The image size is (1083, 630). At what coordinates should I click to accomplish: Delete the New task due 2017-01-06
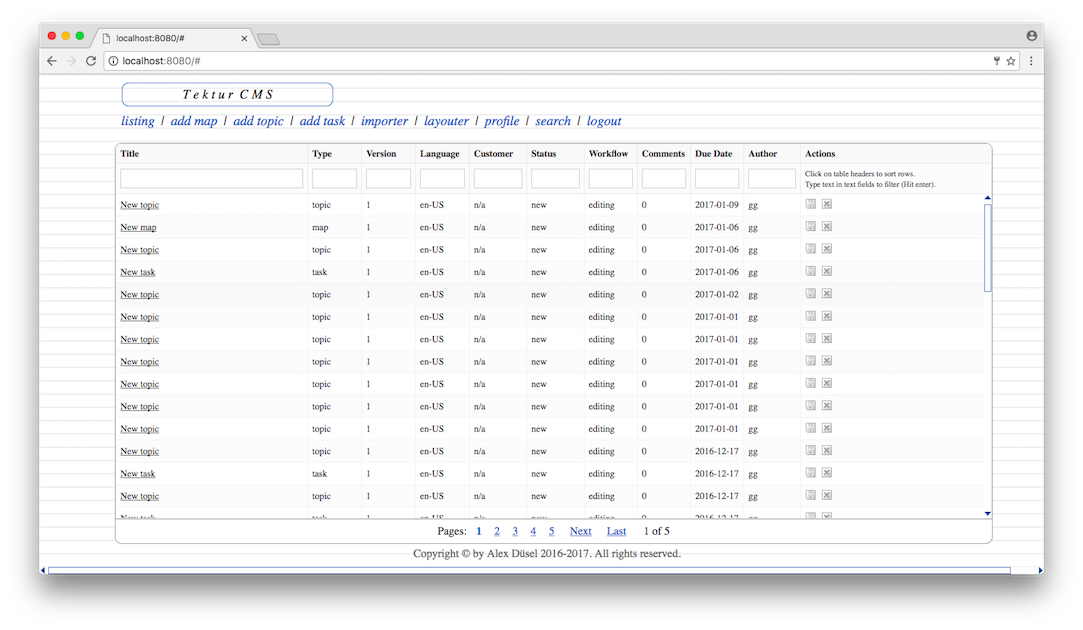point(827,271)
